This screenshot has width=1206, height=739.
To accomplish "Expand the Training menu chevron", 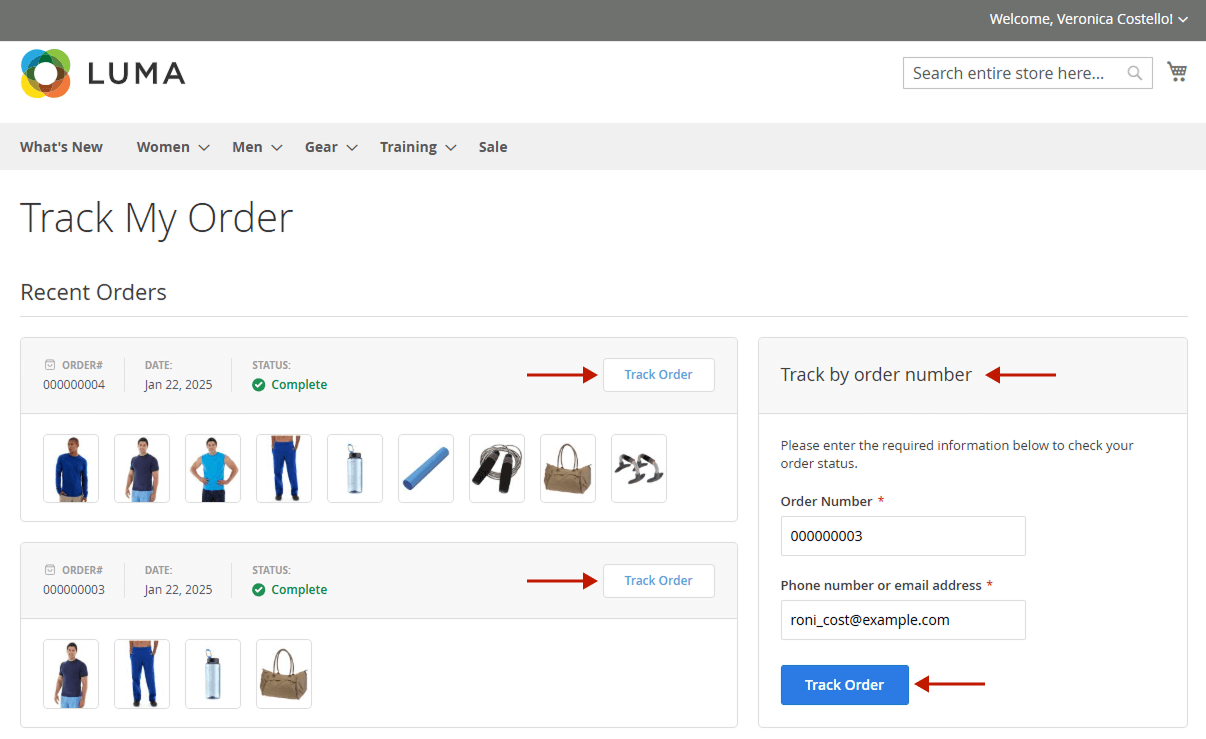I will [x=451, y=148].
